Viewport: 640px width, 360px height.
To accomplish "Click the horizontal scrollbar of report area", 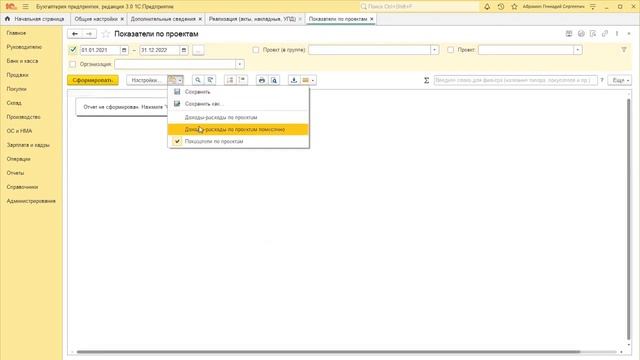I will click(x=328, y=351).
